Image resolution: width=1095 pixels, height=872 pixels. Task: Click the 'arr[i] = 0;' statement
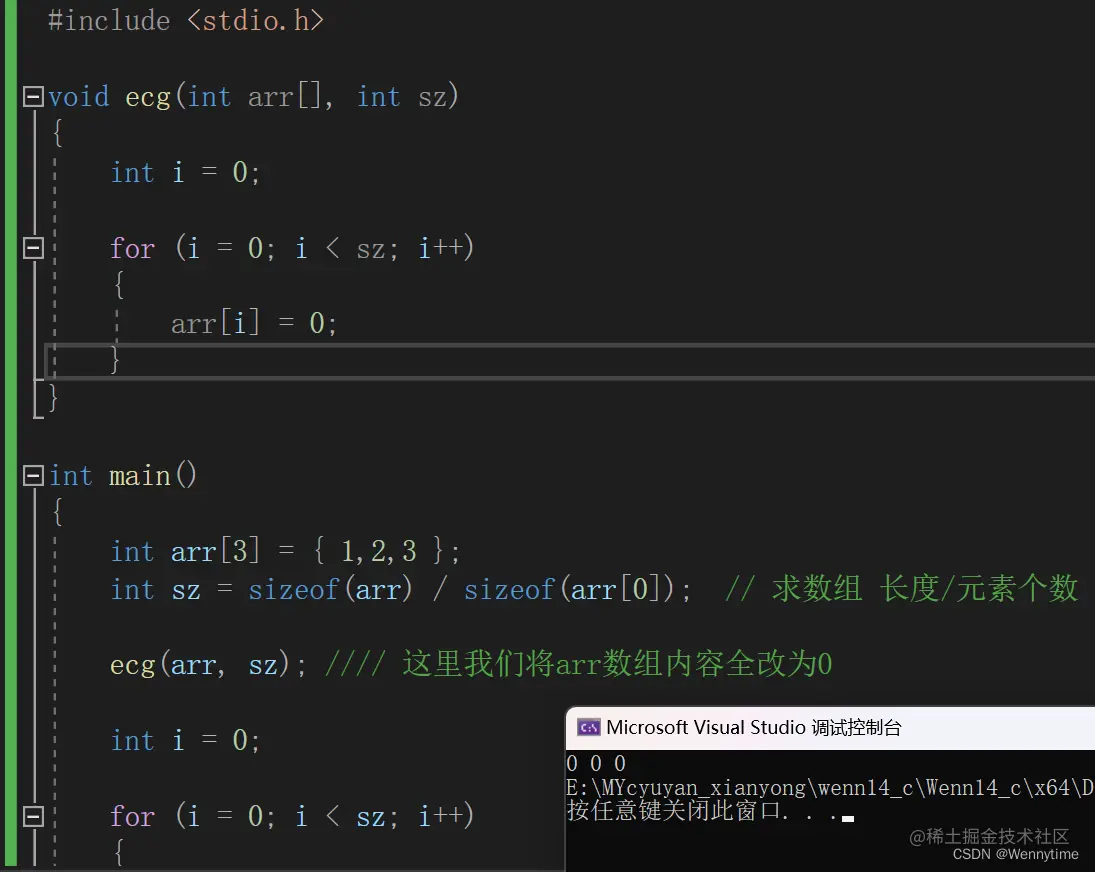254,323
